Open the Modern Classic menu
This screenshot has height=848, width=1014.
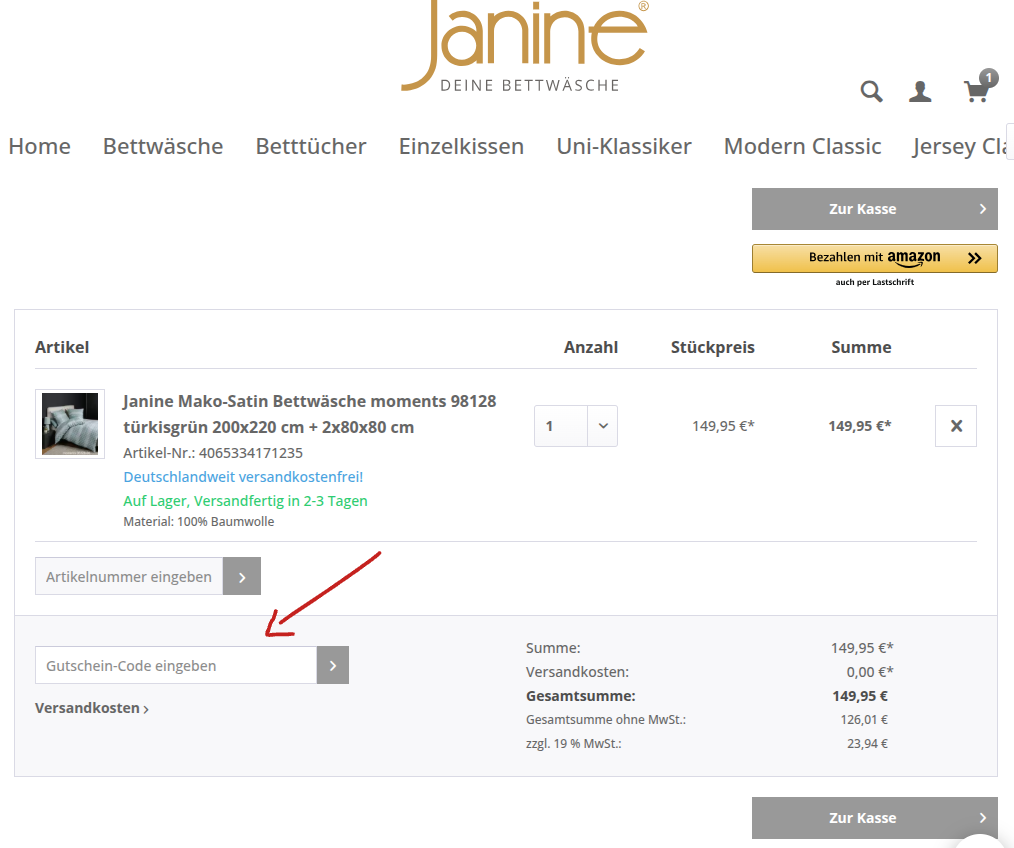click(803, 146)
